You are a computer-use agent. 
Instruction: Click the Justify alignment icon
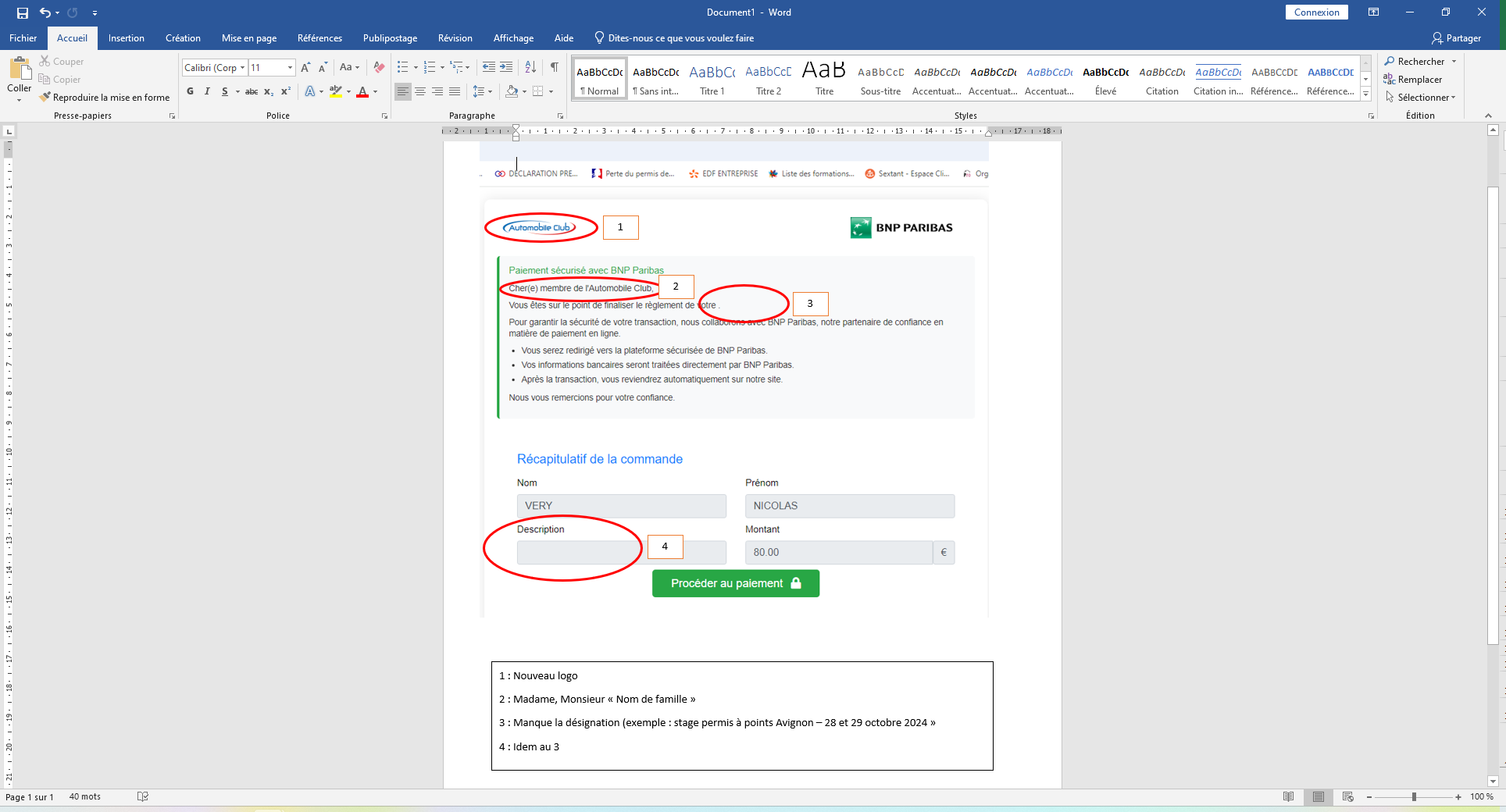click(x=455, y=91)
